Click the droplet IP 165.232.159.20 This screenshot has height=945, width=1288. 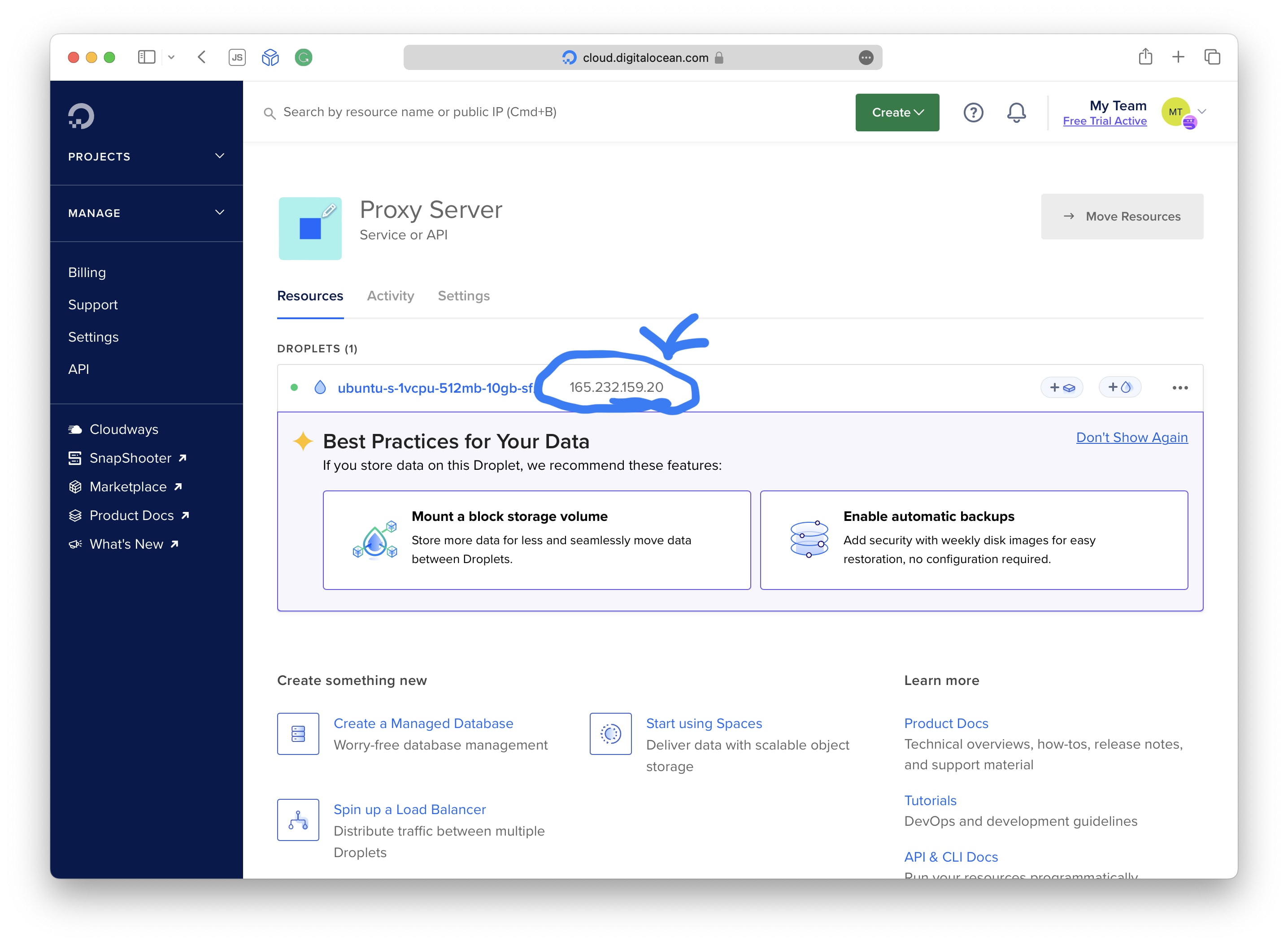[616, 387]
